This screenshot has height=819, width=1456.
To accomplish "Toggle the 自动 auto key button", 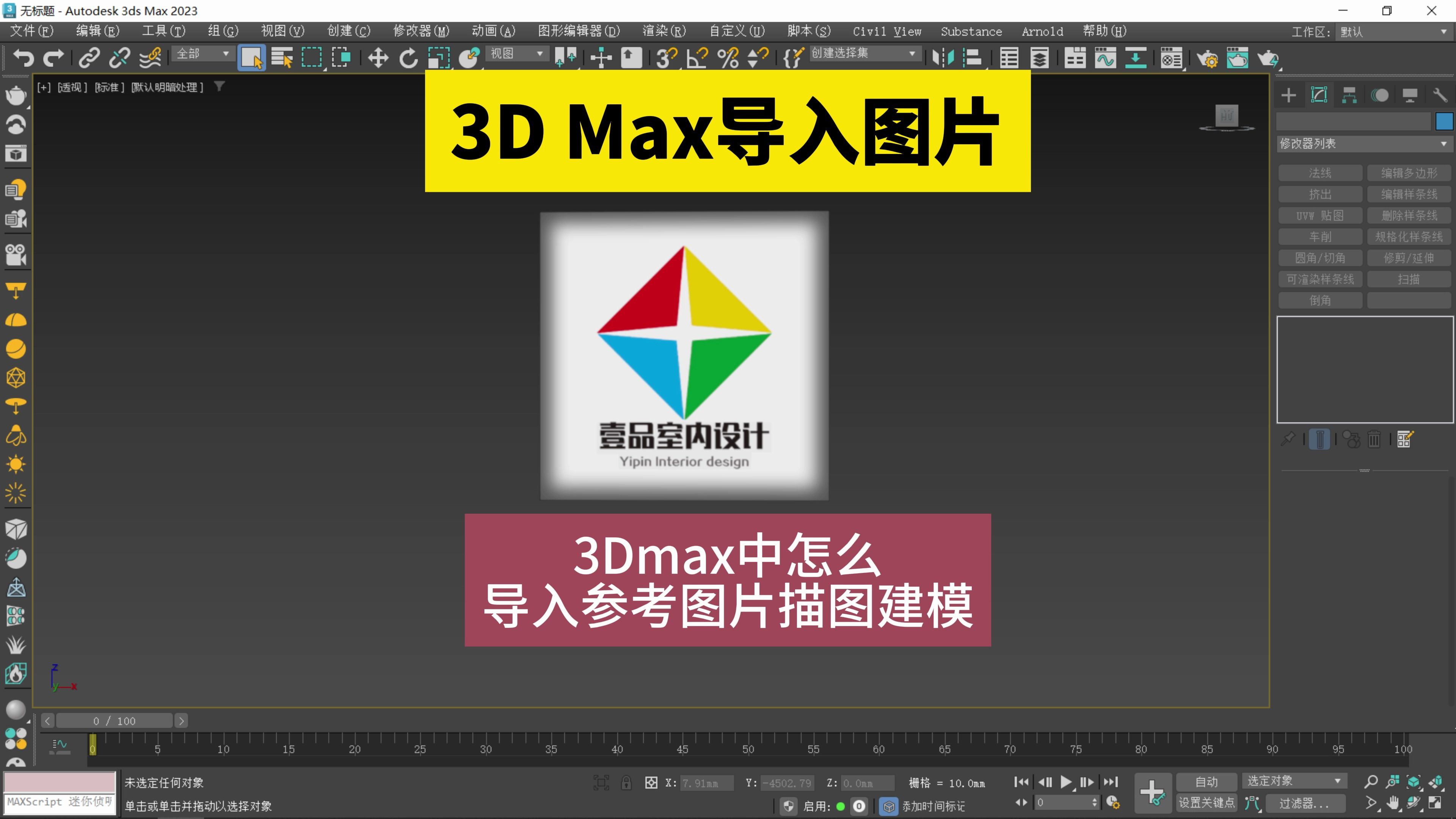I will coord(1206,782).
